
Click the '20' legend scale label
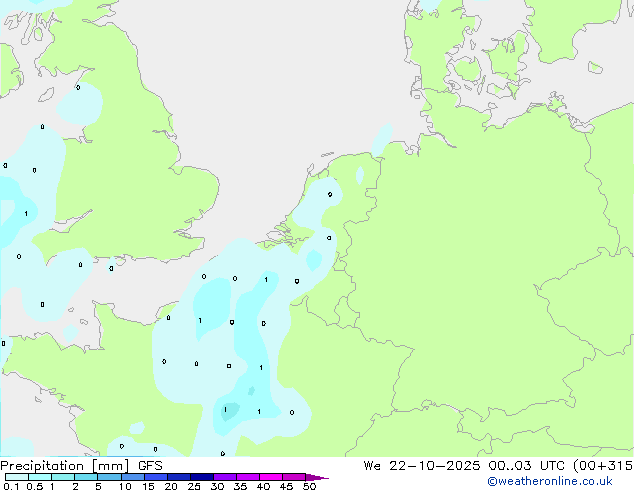pos(171,486)
